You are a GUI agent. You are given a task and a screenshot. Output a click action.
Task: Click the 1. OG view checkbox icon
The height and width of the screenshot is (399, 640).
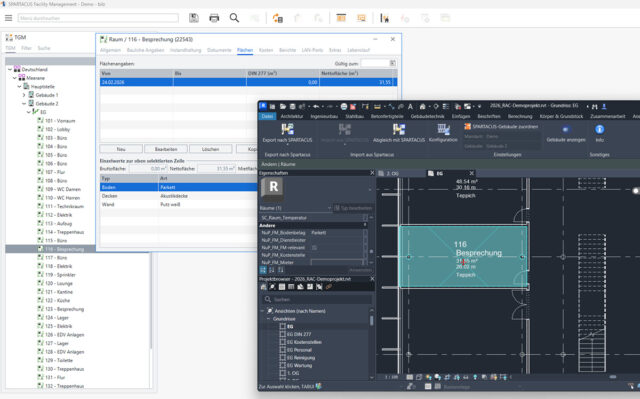pos(282,373)
